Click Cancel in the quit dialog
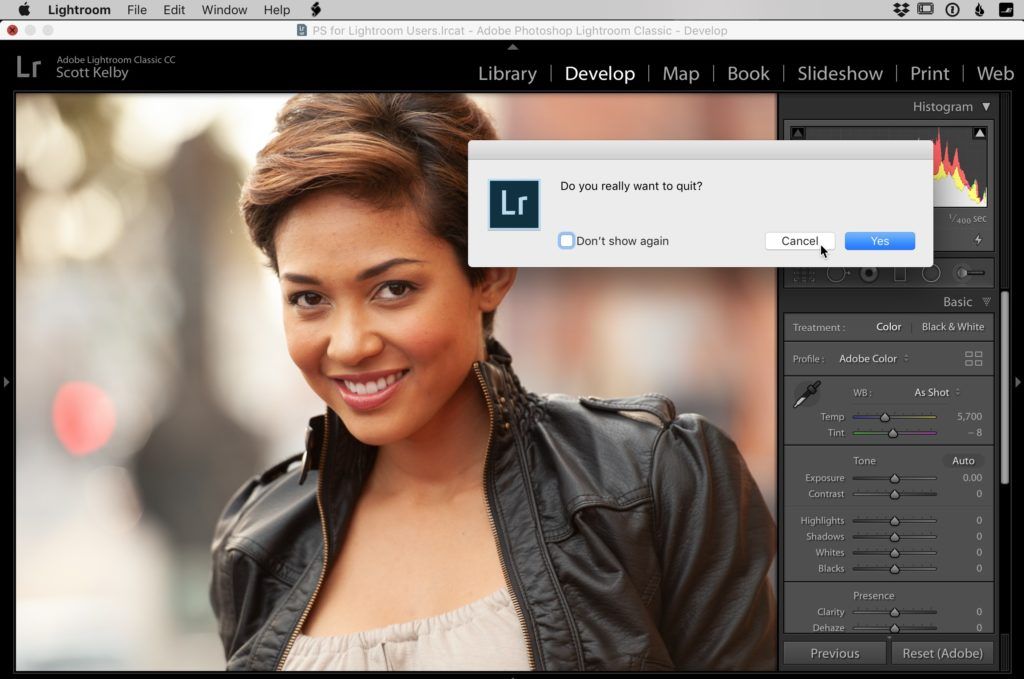The image size is (1024, 679). tap(799, 241)
